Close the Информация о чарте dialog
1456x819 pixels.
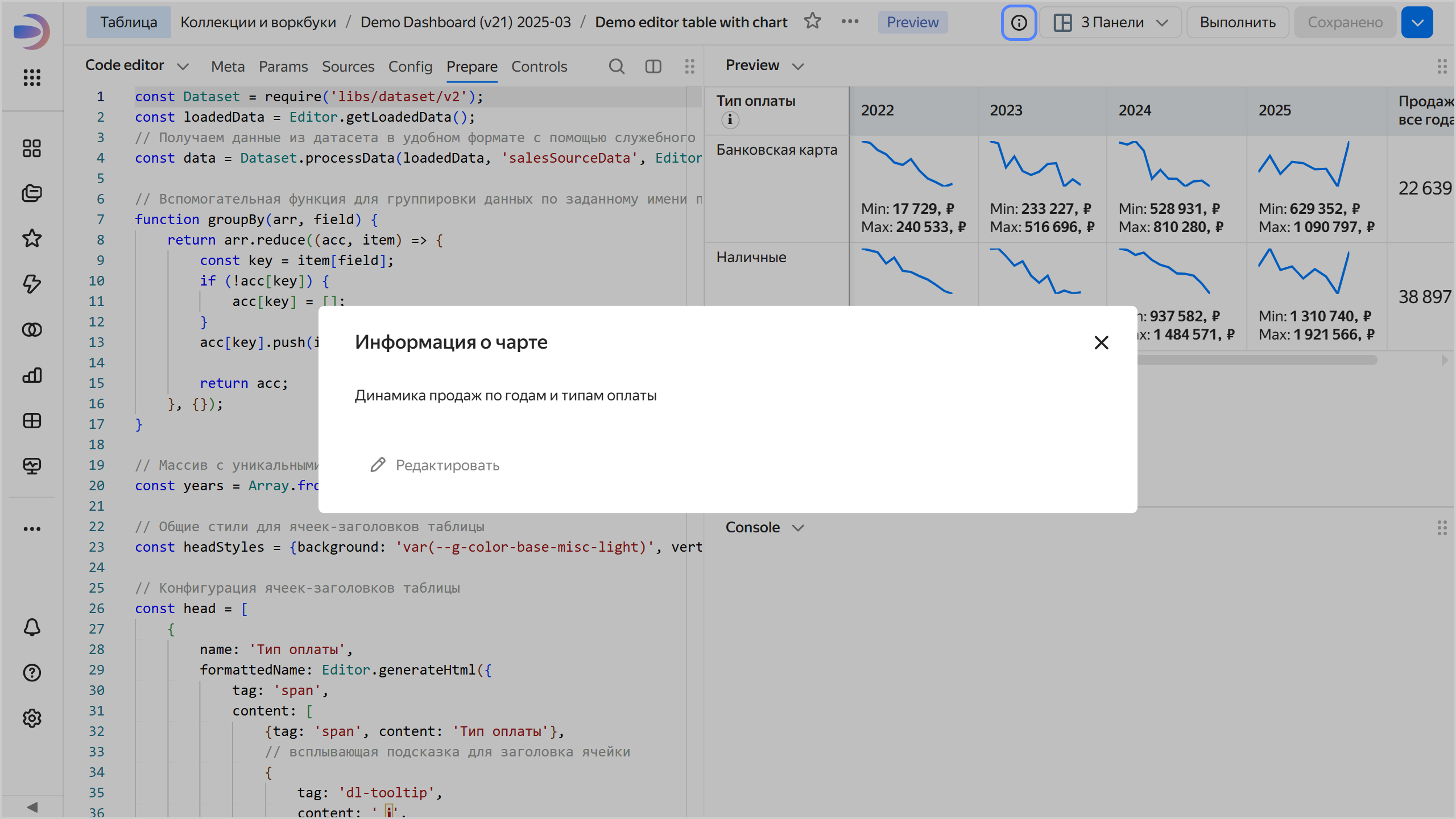[1101, 342]
